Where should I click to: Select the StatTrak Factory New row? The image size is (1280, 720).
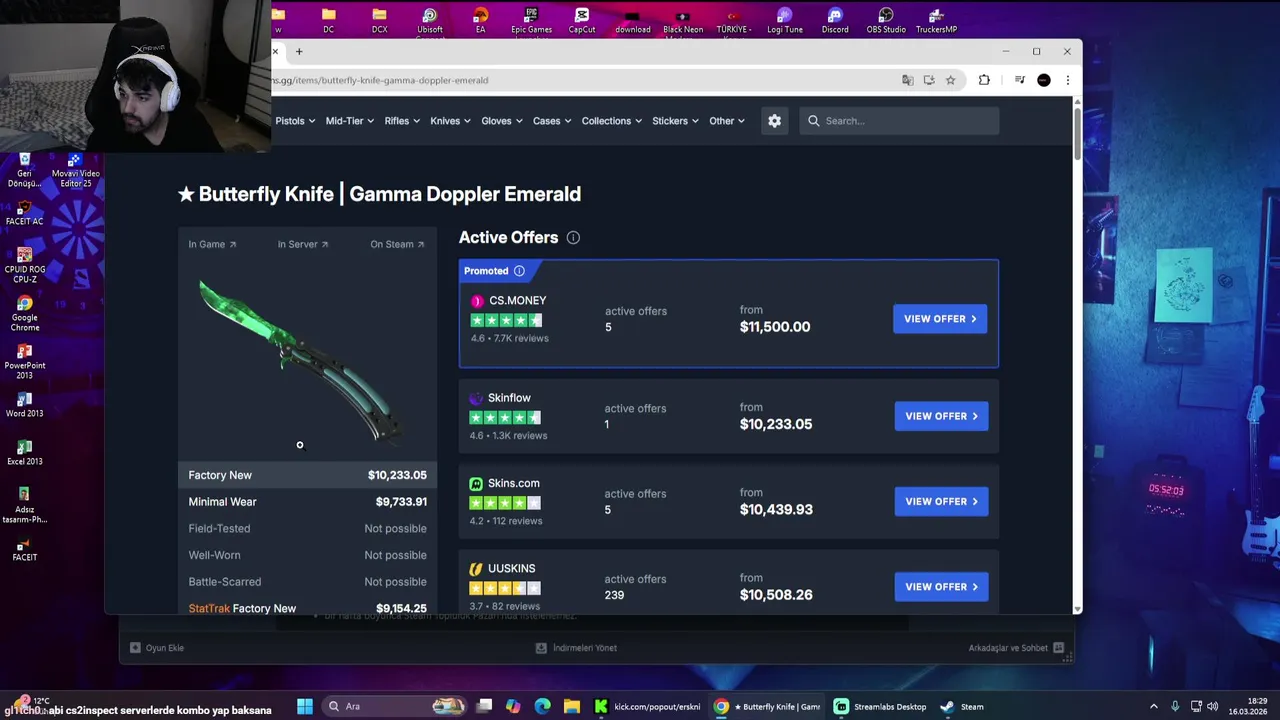click(x=308, y=608)
